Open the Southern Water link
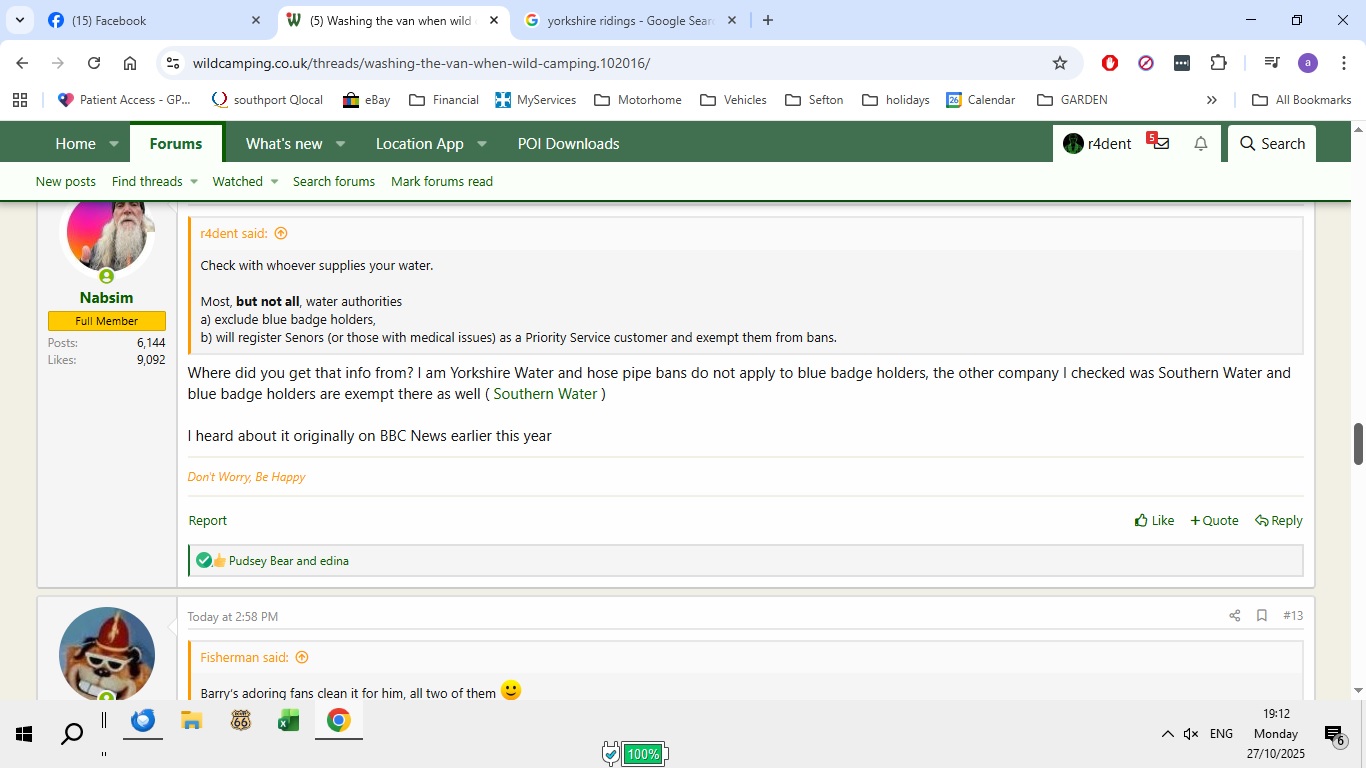Viewport: 1366px width, 768px height. point(545,394)
